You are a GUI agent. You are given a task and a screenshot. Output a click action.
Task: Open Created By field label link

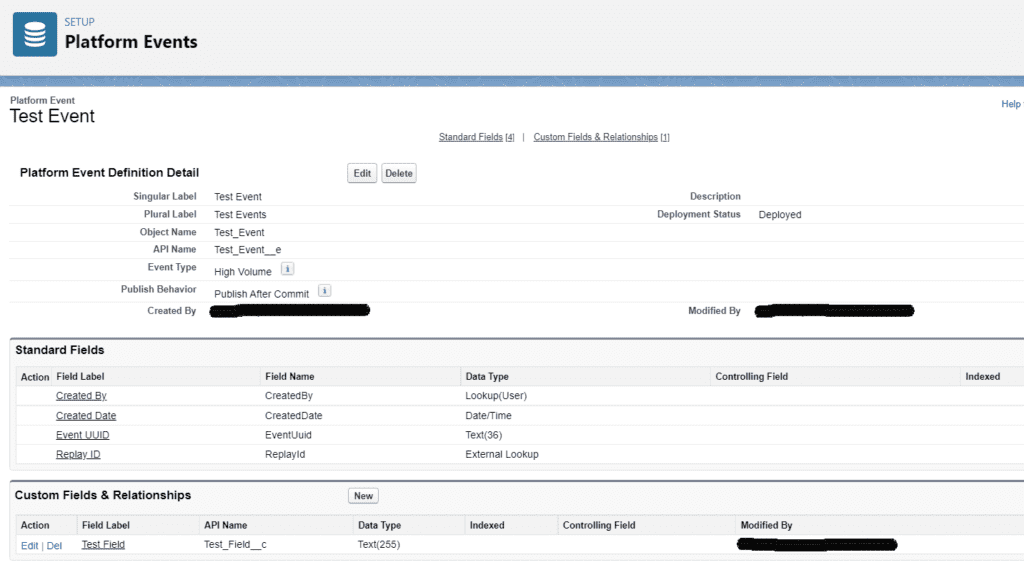81,396
